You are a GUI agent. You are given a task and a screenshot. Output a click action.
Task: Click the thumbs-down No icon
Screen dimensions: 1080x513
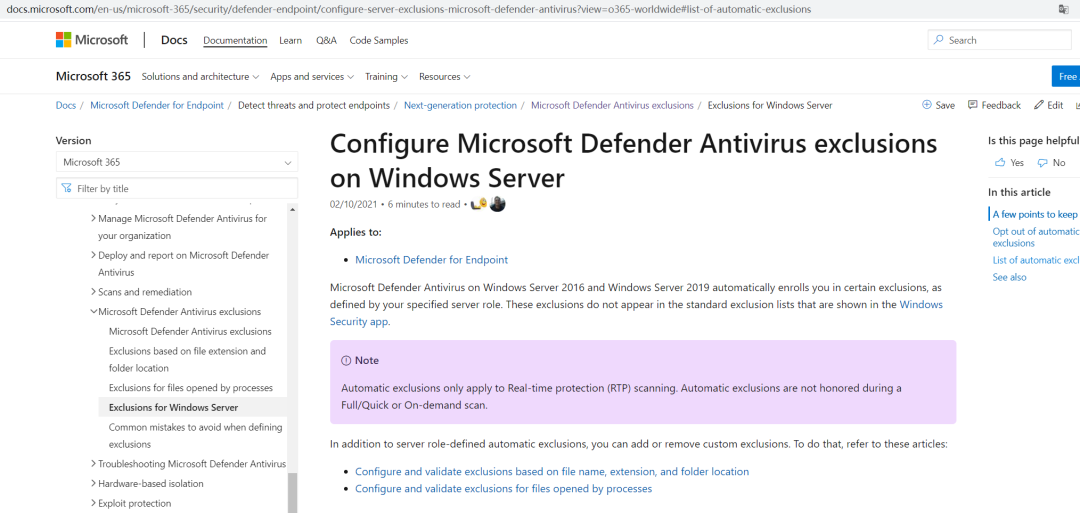1042,163
